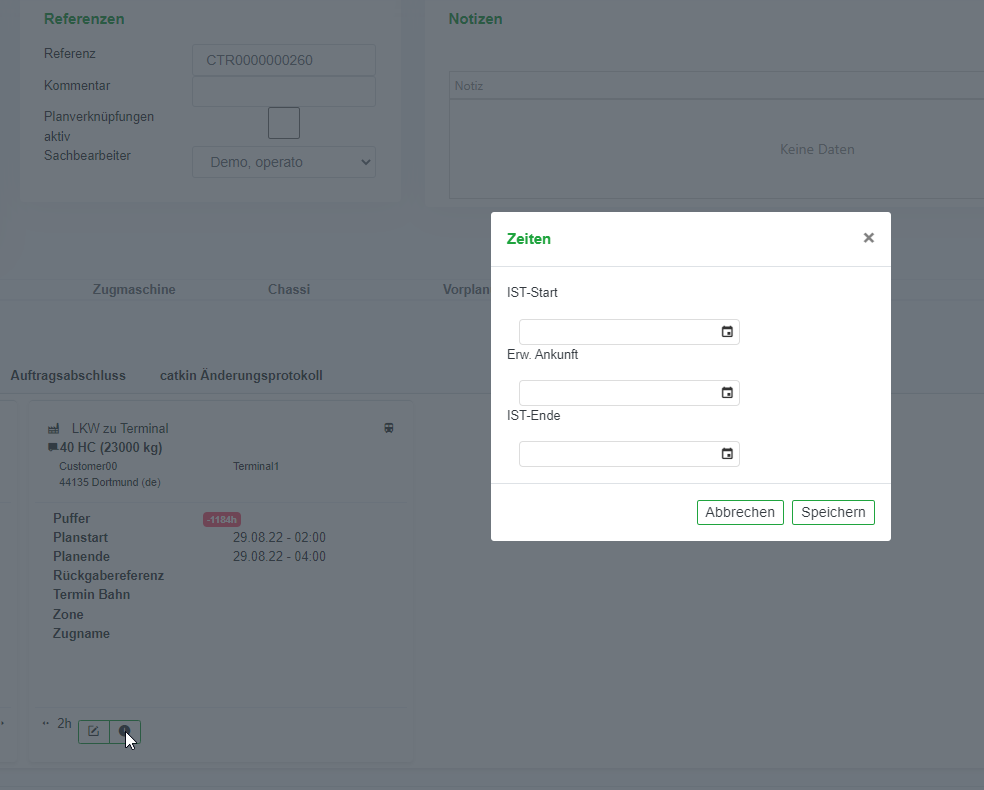Open calendar picker for Erw. Ankunft

[727, 393]
